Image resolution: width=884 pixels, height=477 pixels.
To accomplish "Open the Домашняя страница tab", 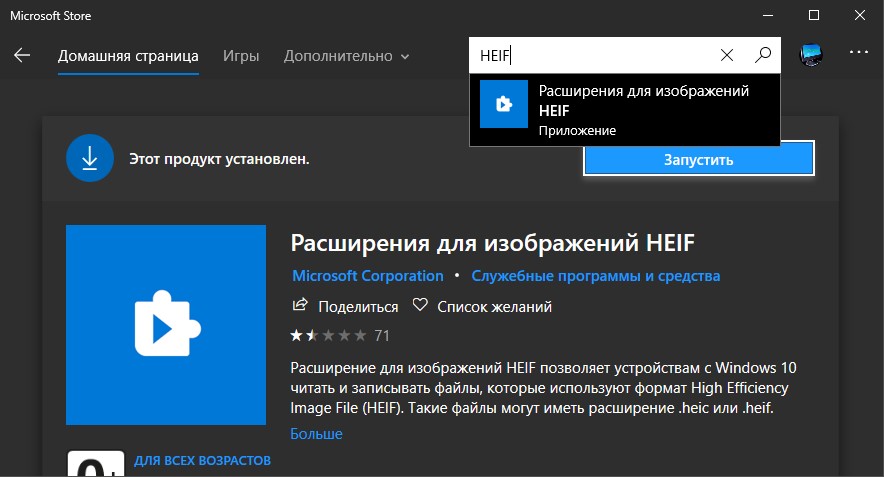I will tap(128, 56).
